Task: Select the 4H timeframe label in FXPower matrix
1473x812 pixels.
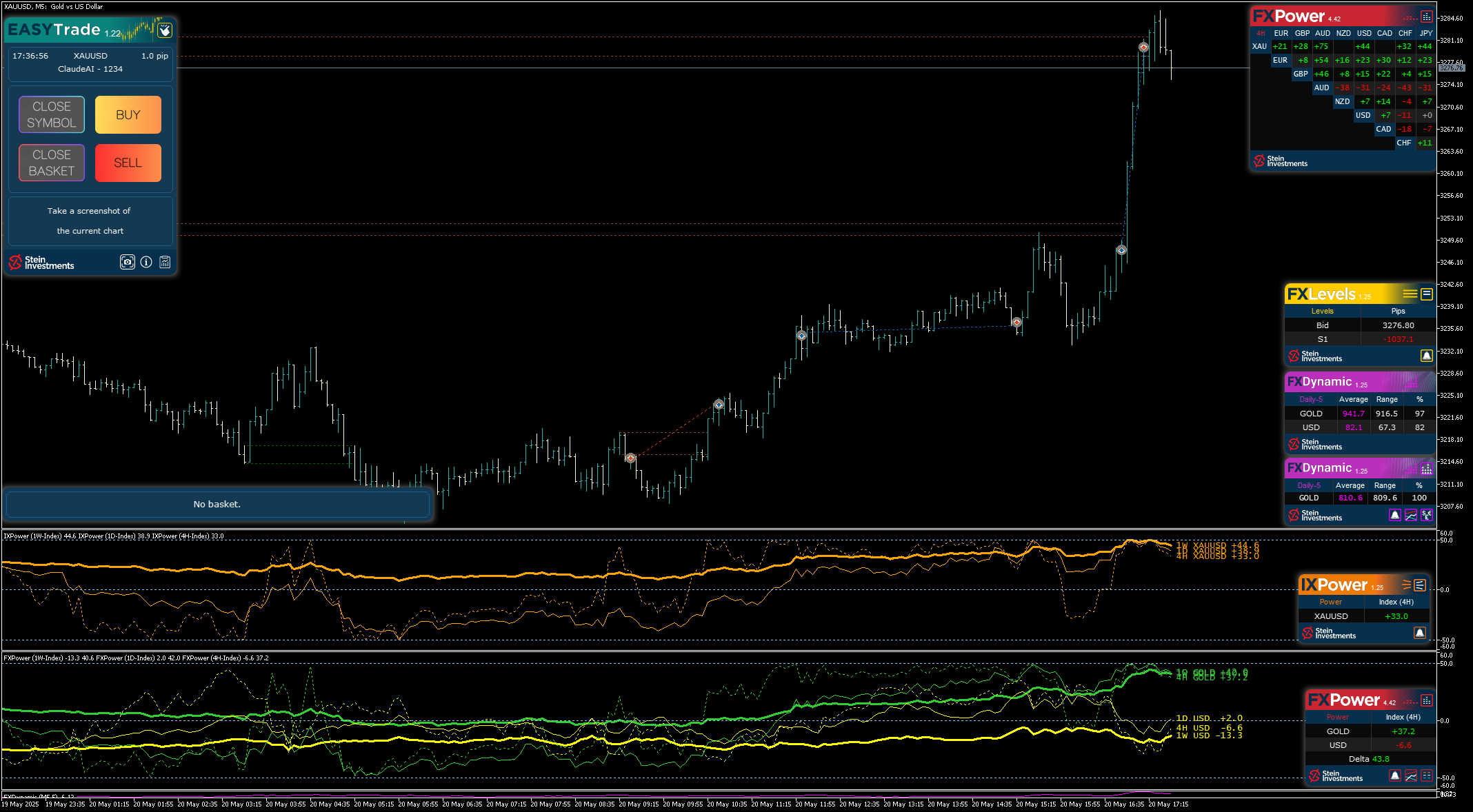Action: coord(1261,33)
